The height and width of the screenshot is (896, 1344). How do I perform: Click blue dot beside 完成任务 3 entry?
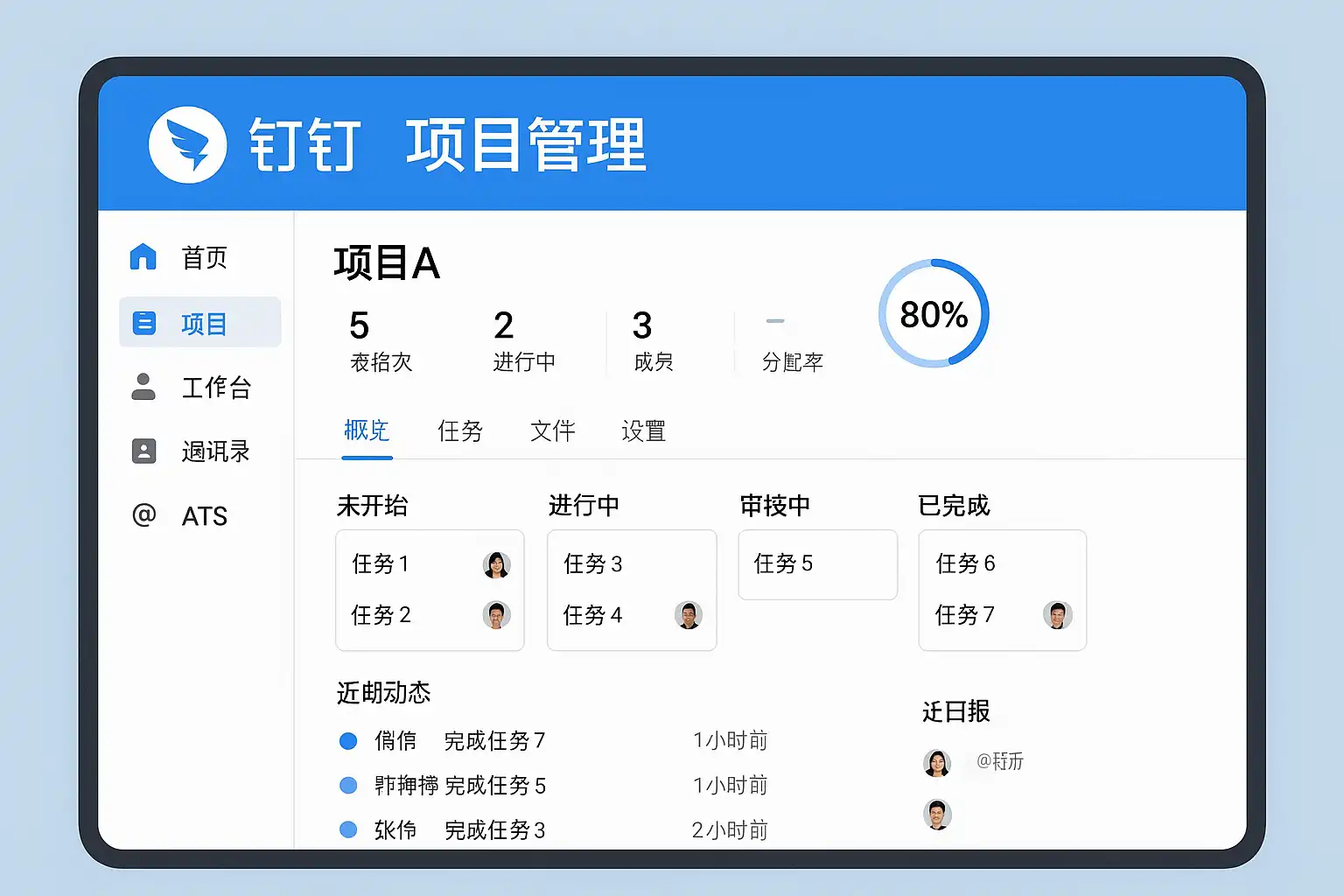pos(348,829)
